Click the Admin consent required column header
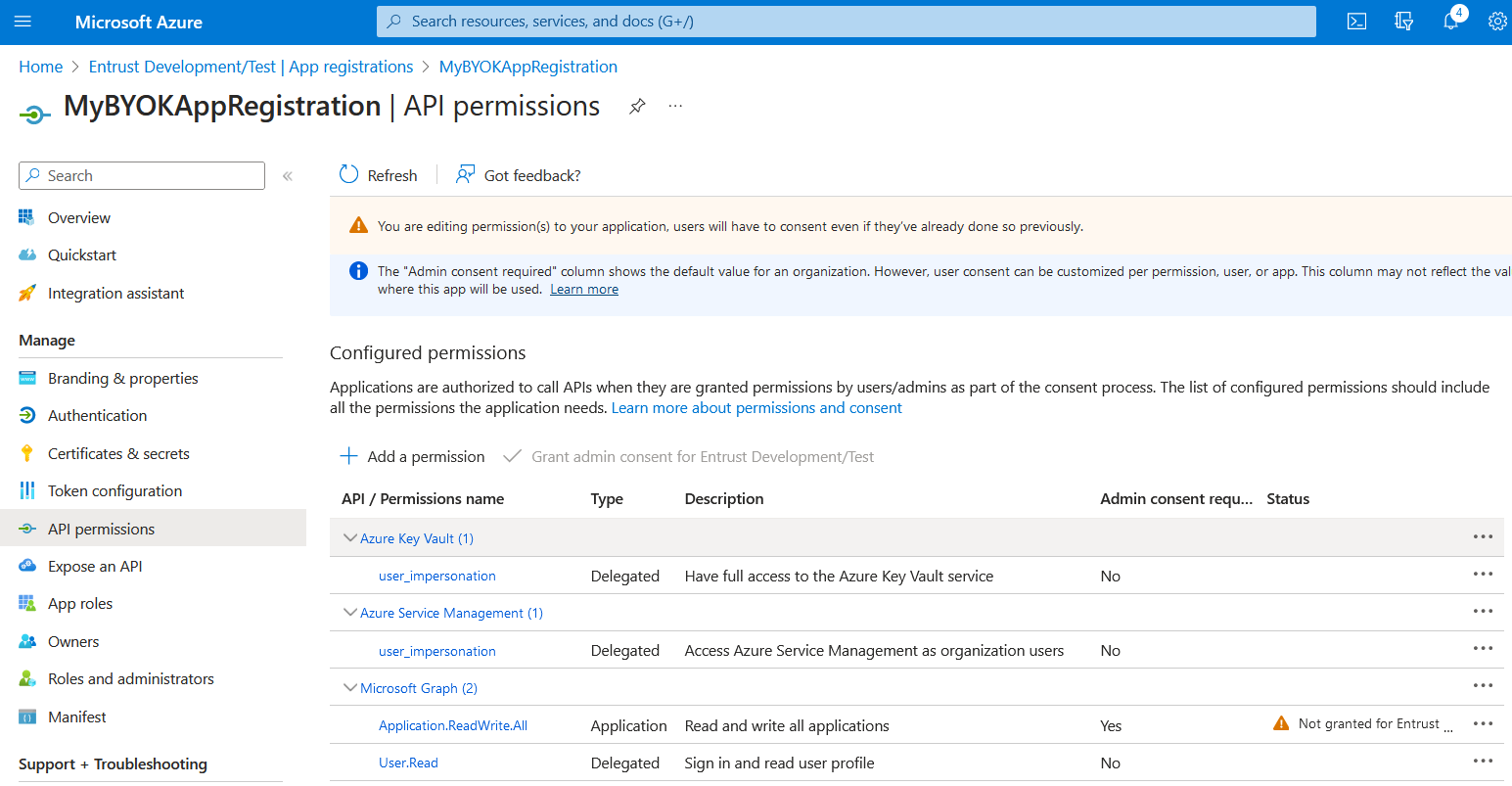The height and width of the screenshot is (786, 1512). point(1176,498)
